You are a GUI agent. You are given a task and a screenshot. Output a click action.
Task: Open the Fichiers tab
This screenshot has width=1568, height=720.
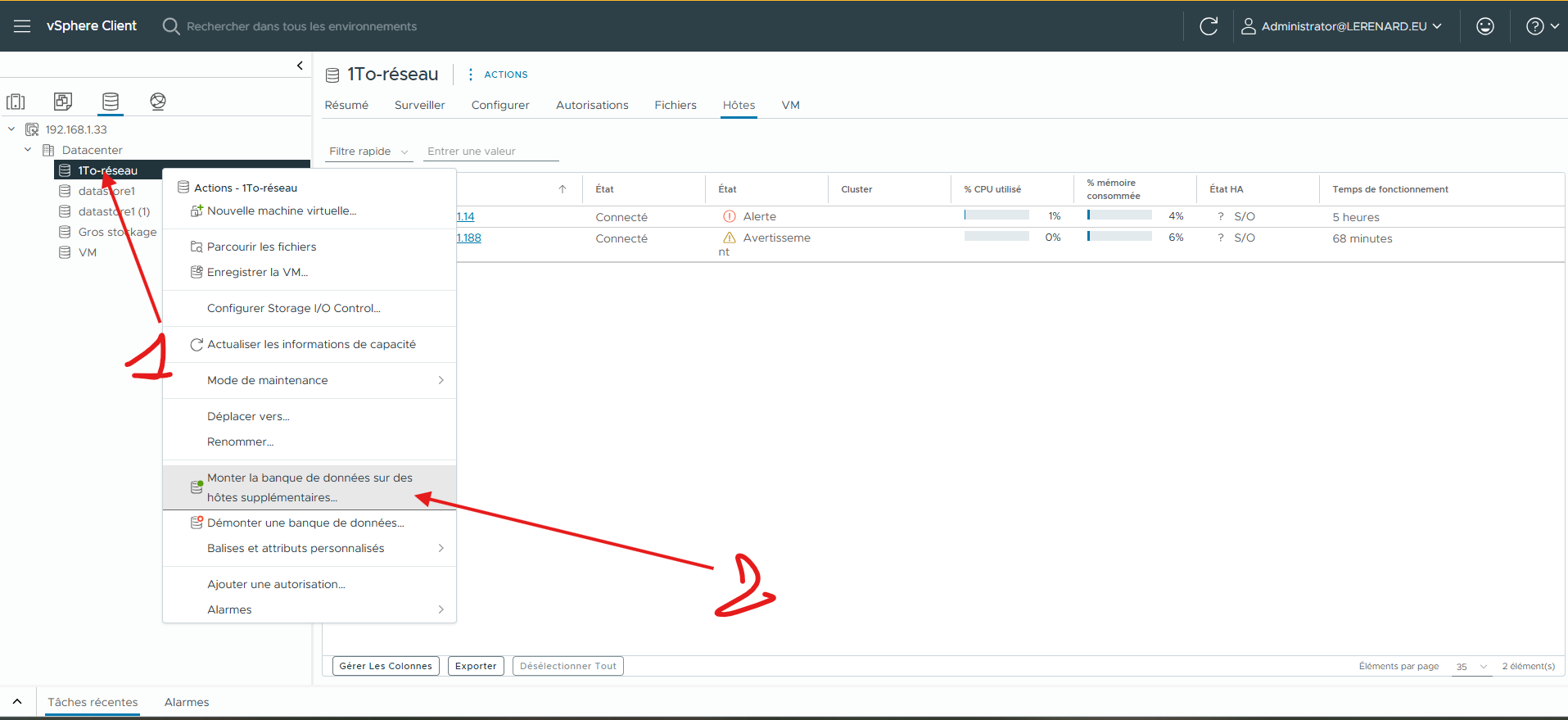tap(676, 105)
